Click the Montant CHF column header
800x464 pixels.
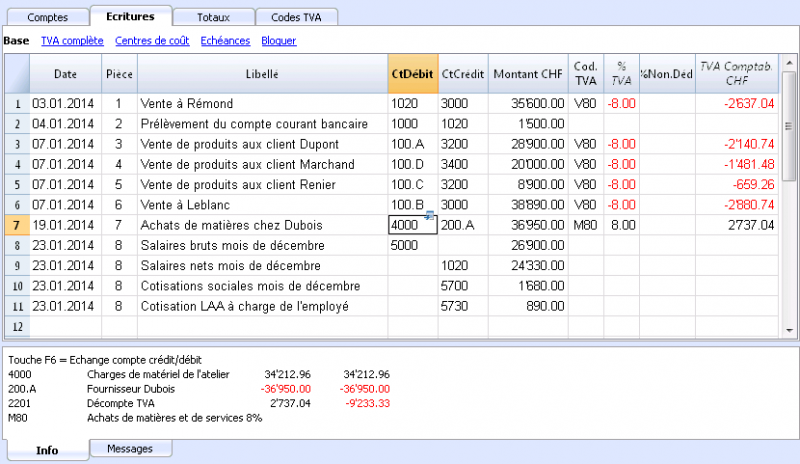click(x=528, y=74)
